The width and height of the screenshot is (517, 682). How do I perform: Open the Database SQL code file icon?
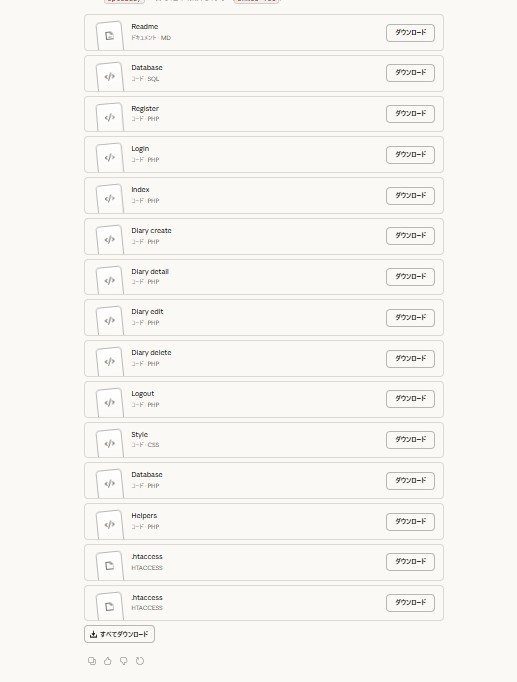(110, 77)
